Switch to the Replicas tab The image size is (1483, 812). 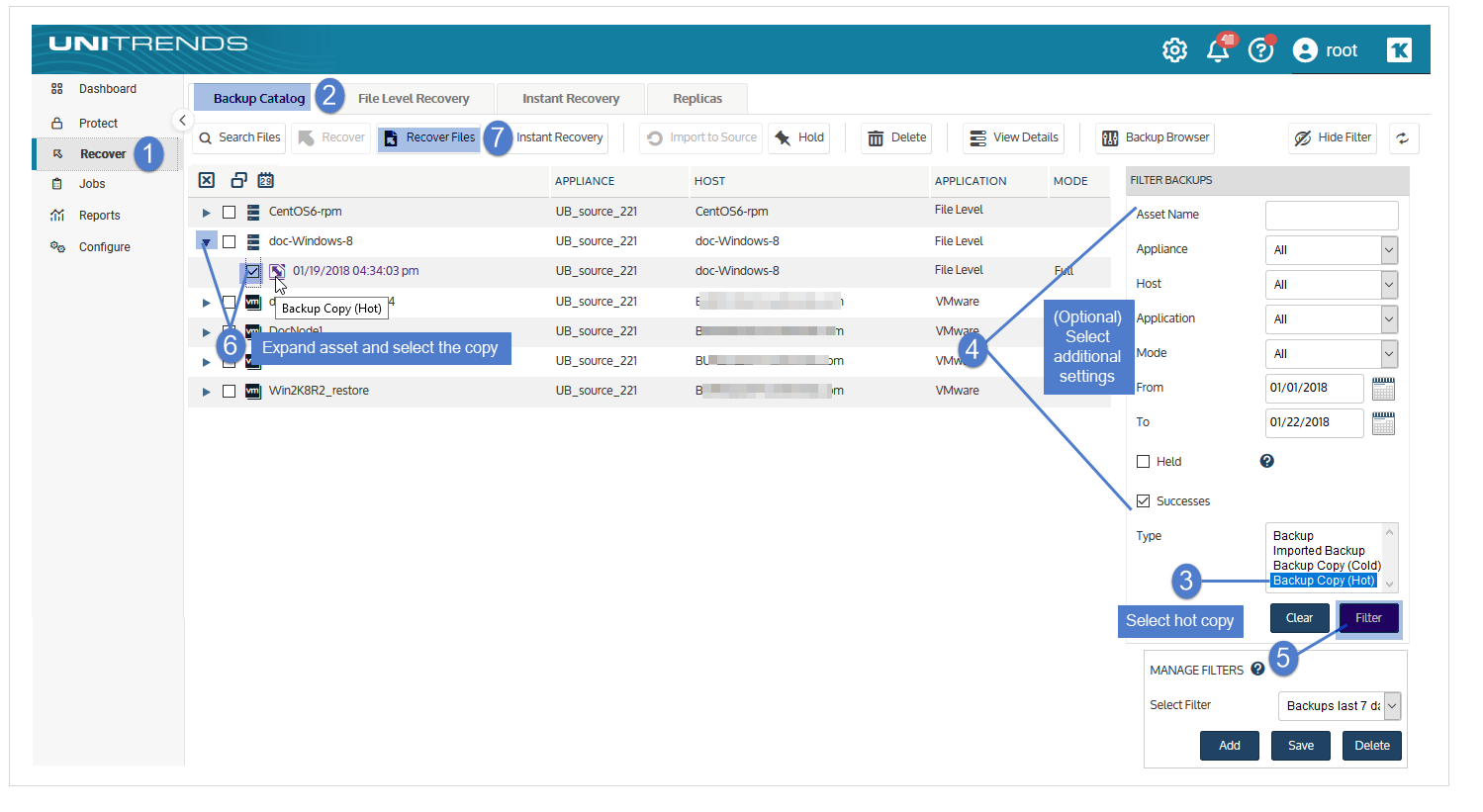(x=697, y=99)
